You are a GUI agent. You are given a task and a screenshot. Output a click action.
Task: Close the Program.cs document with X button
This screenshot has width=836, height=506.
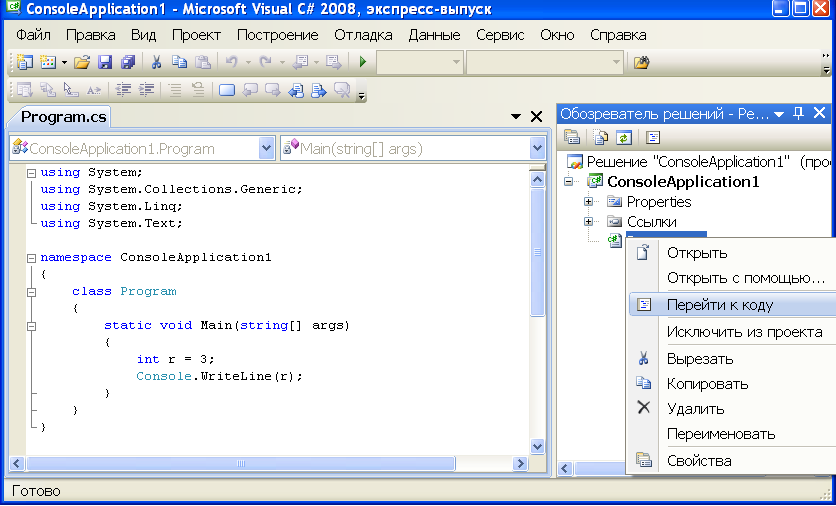tap(536, 116)
